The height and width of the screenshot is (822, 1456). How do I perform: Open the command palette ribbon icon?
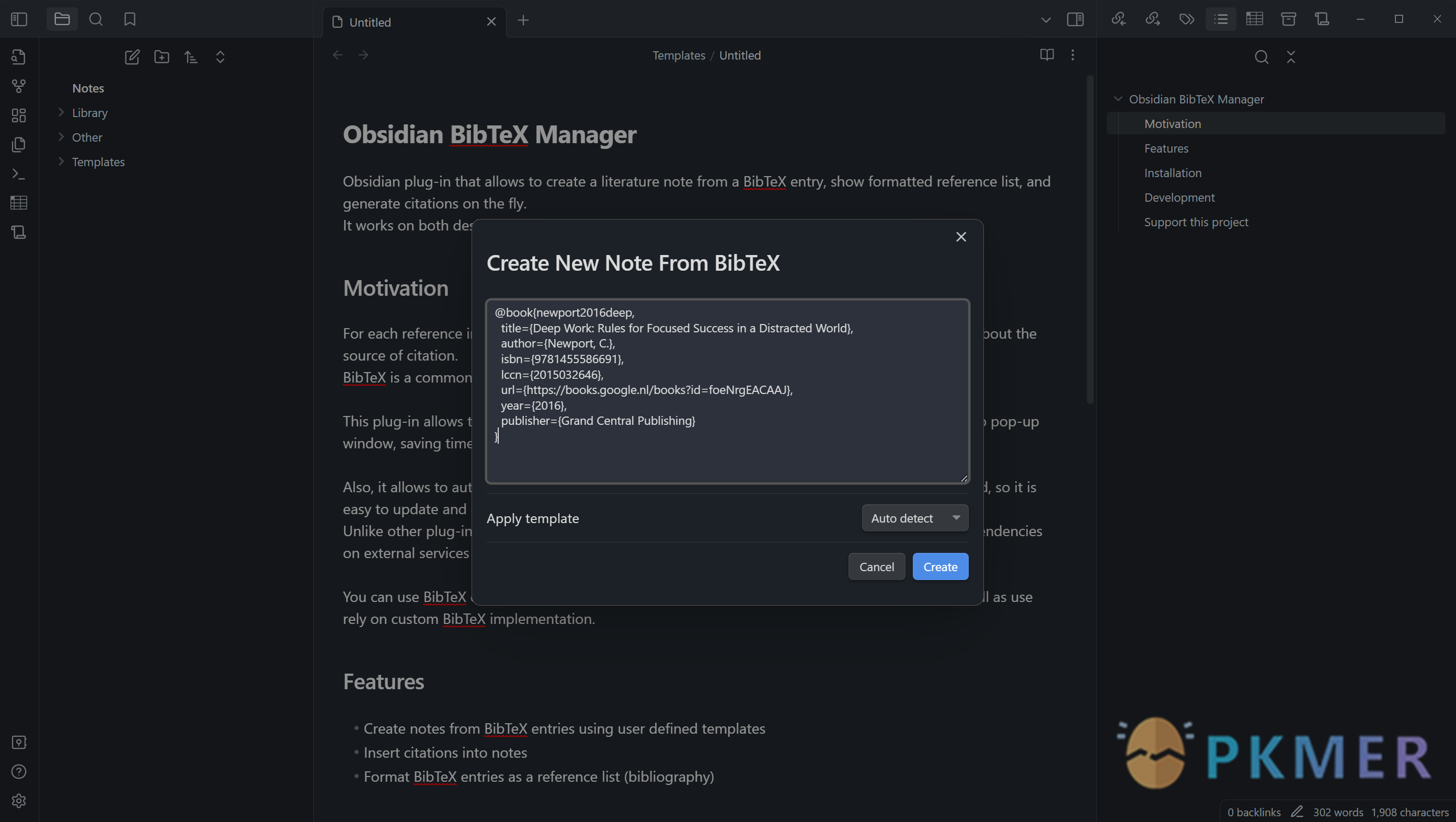click(19, 174)
